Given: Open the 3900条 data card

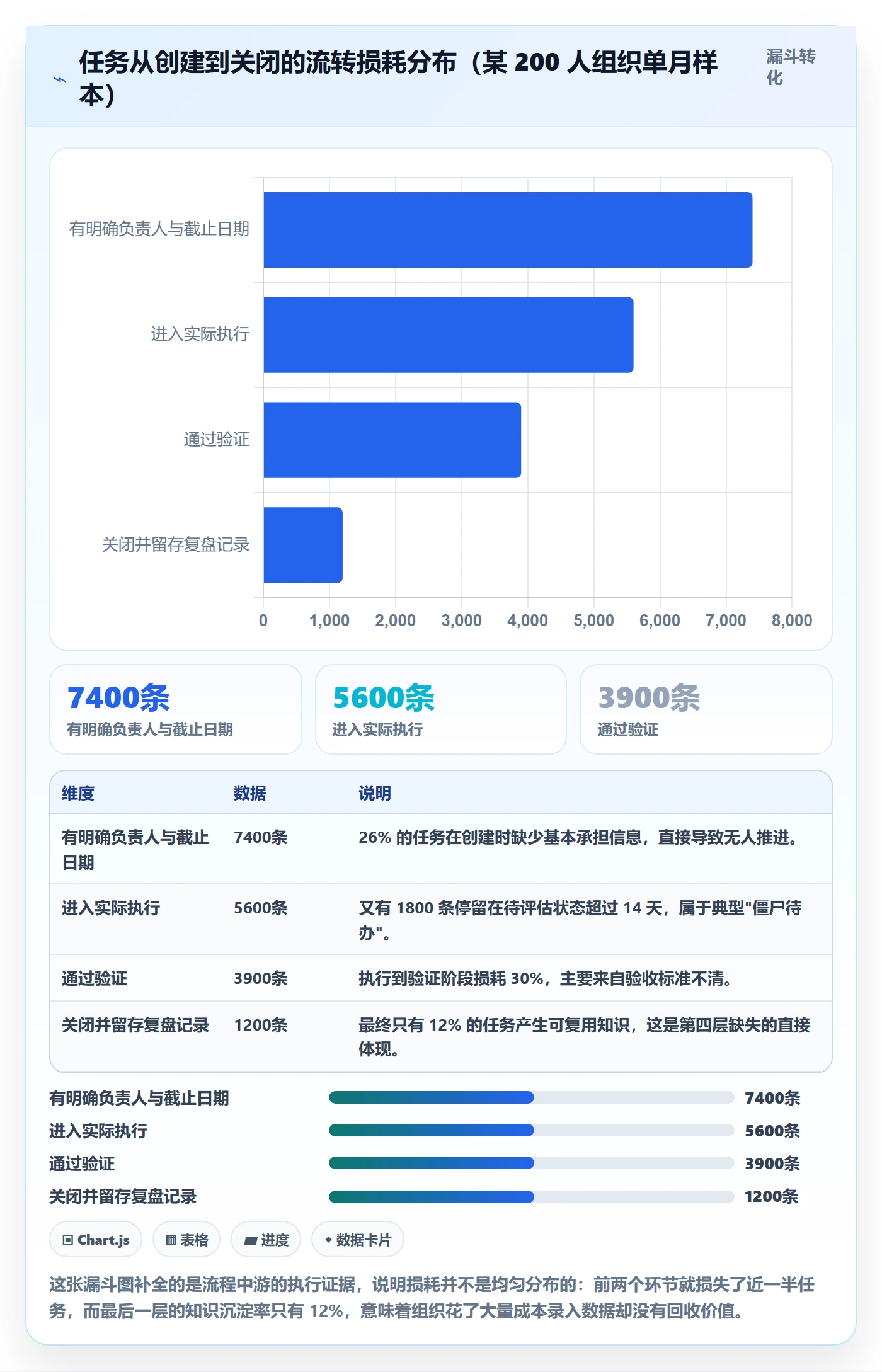Looking at the screenshot, I should [x=706, y=709].
